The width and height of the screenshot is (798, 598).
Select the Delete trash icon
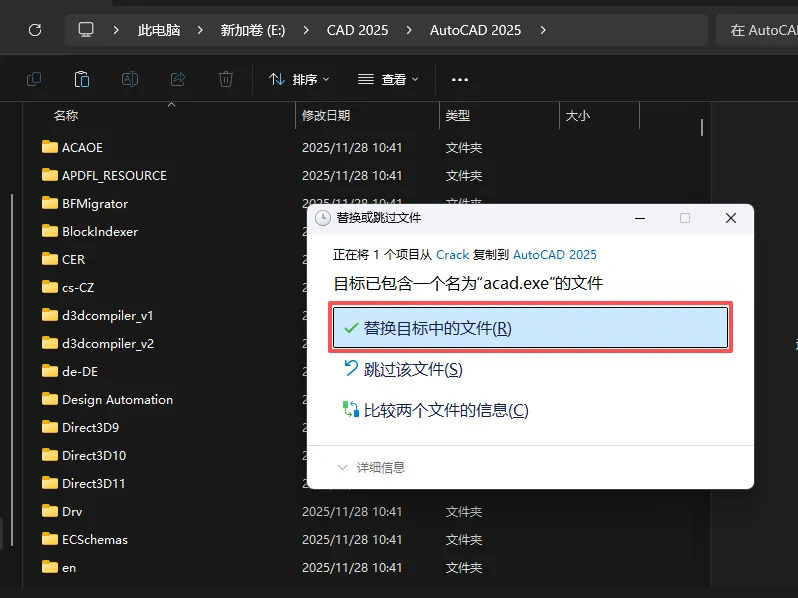point(226,79)
